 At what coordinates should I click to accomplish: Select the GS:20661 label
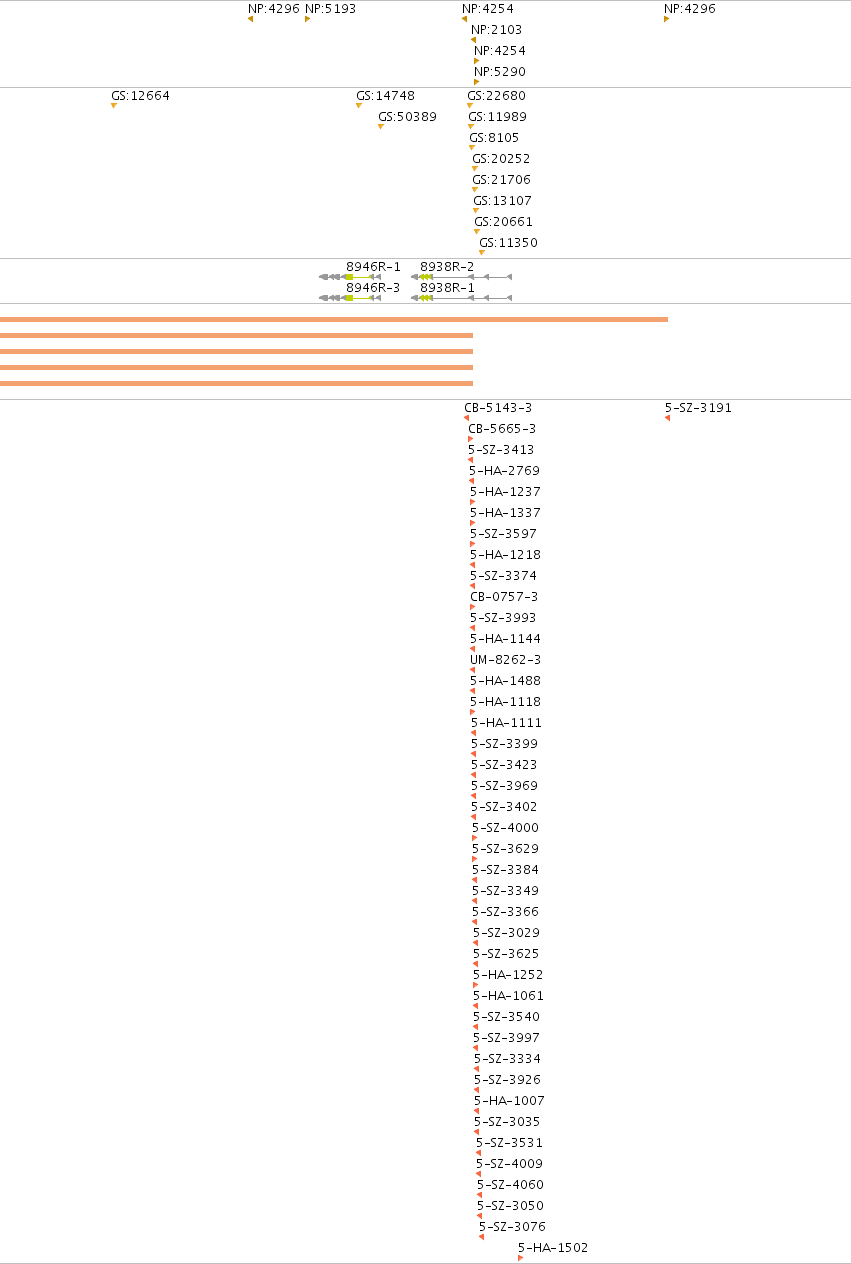504,222
